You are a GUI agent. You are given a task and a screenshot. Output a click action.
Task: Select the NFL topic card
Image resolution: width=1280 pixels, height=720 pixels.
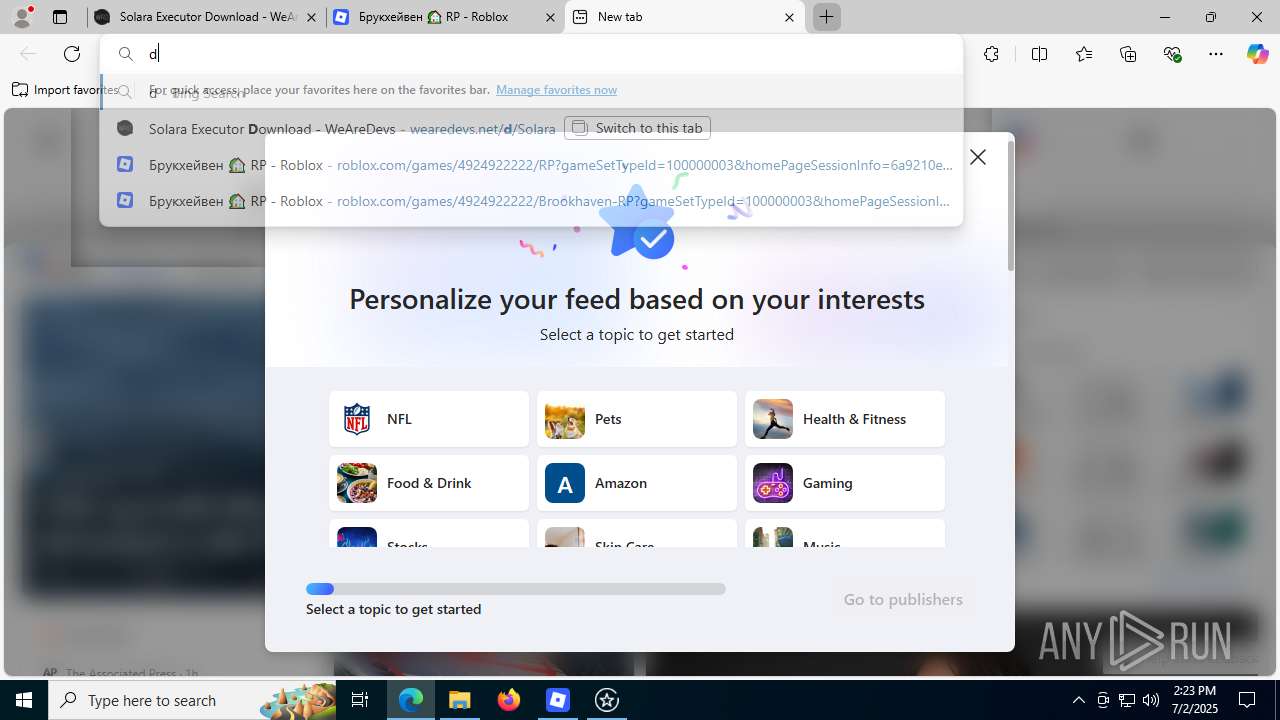point(429,419)
